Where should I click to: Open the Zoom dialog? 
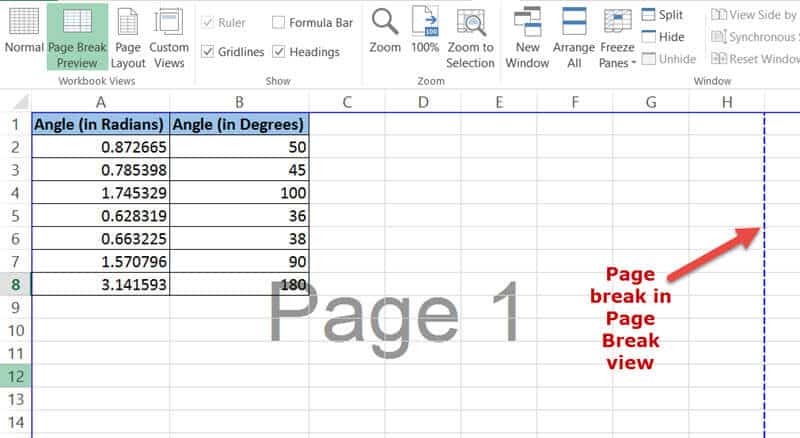tap(385, 31)
